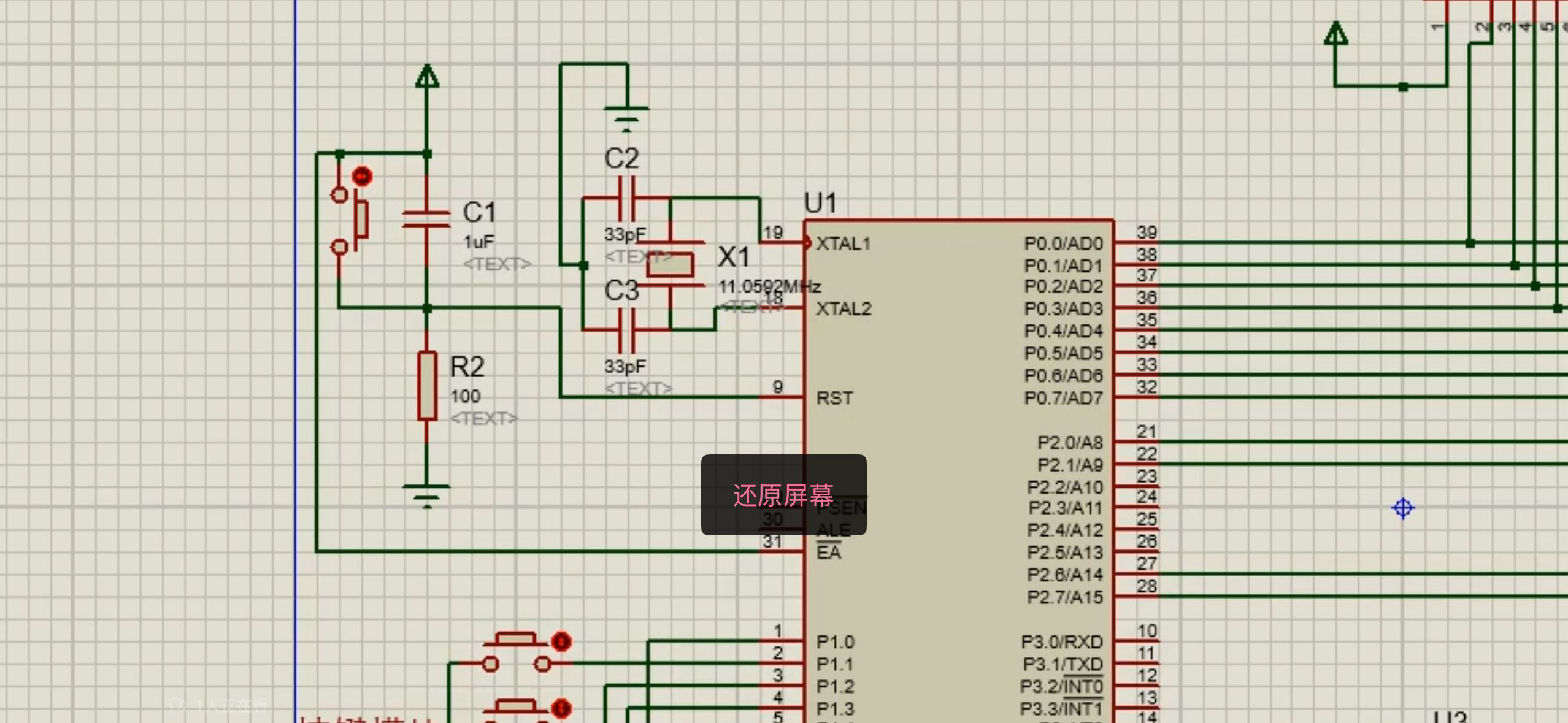Toggle red dot of upper P1 push button

click(x=561, y=641)
